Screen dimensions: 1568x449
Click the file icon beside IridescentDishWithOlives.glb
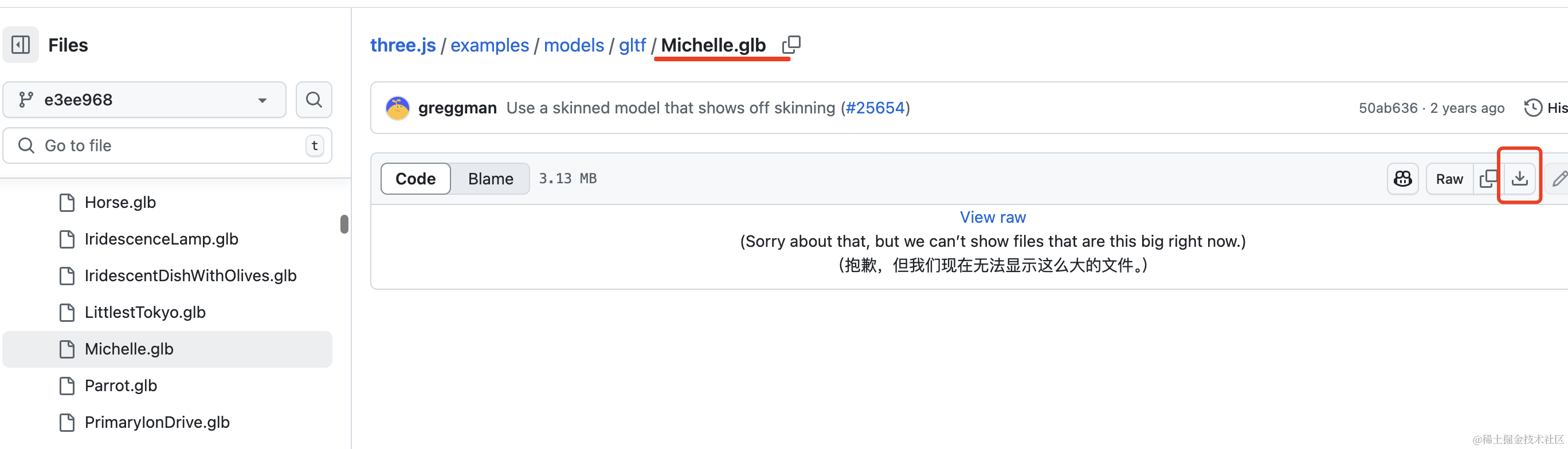click(67, 275)
